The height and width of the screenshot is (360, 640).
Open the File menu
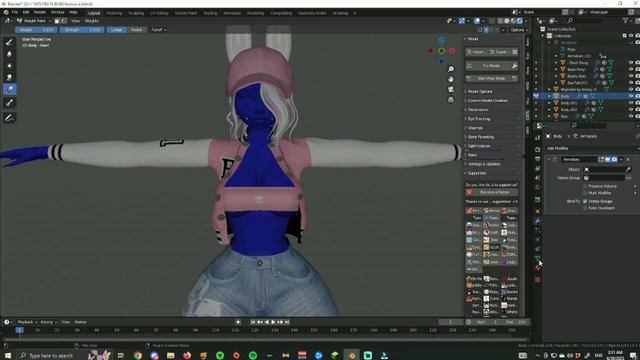[x=15, y=13]
